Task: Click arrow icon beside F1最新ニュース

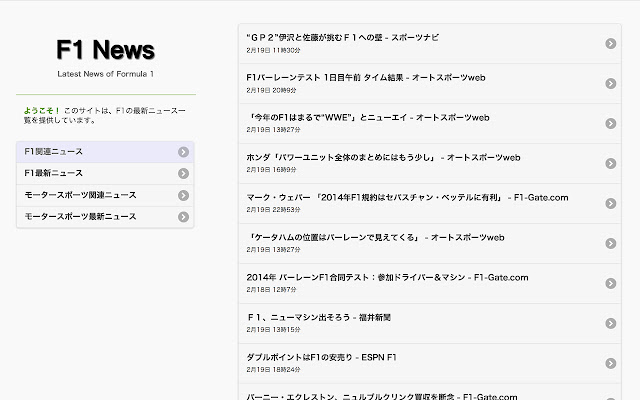Action: [x=183, y=173]
